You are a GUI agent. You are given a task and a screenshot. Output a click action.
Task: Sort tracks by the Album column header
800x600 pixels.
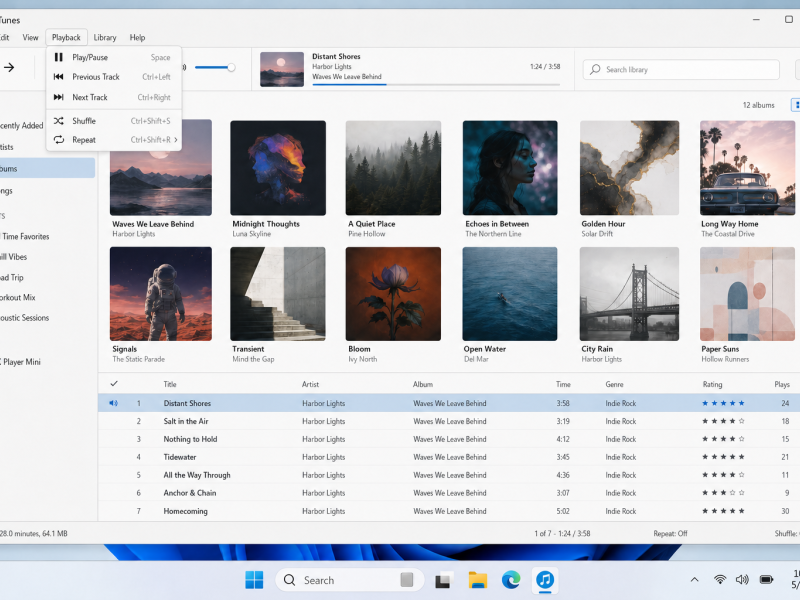tap(423, 384)
